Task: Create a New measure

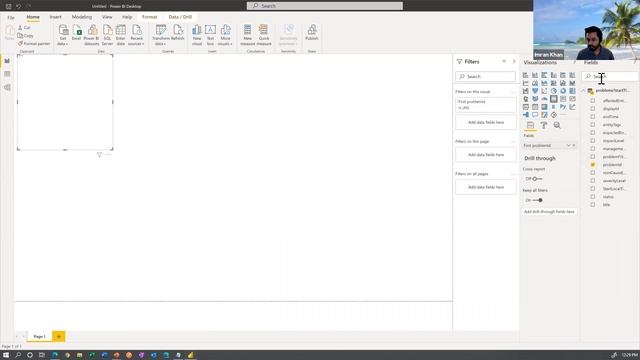Action: point(247,35)
